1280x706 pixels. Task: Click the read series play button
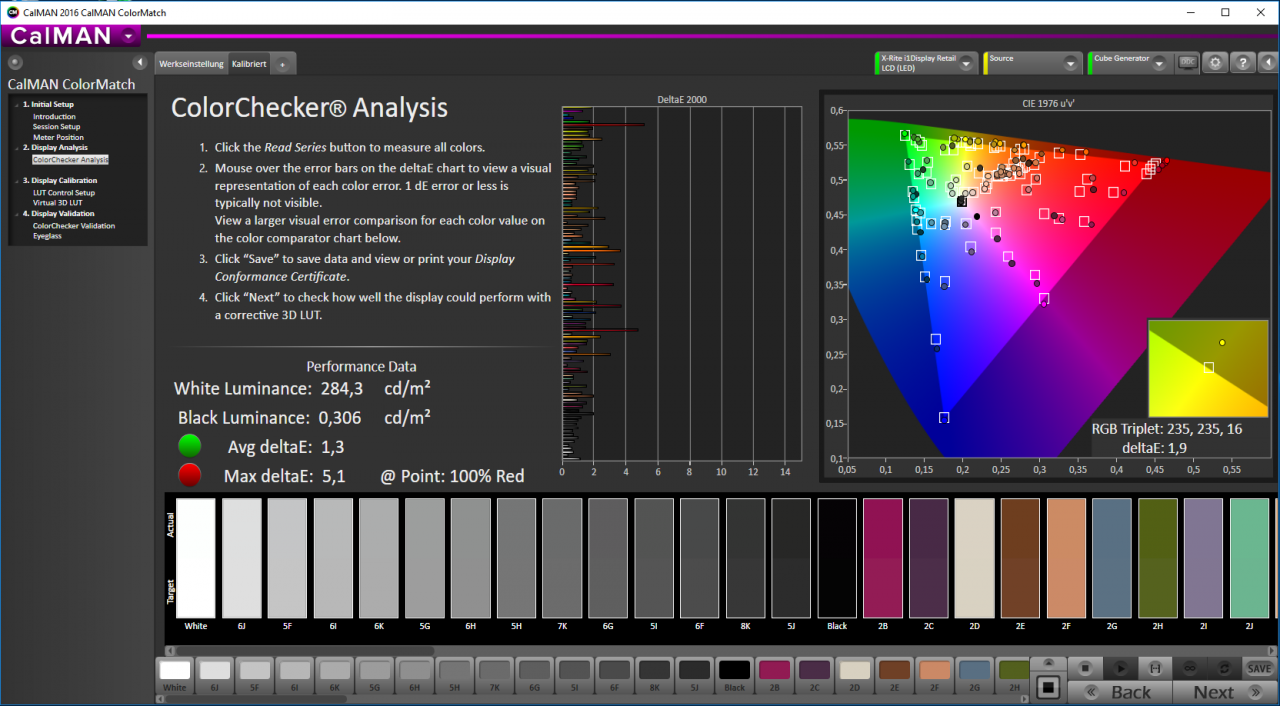tap(1120, 668)
